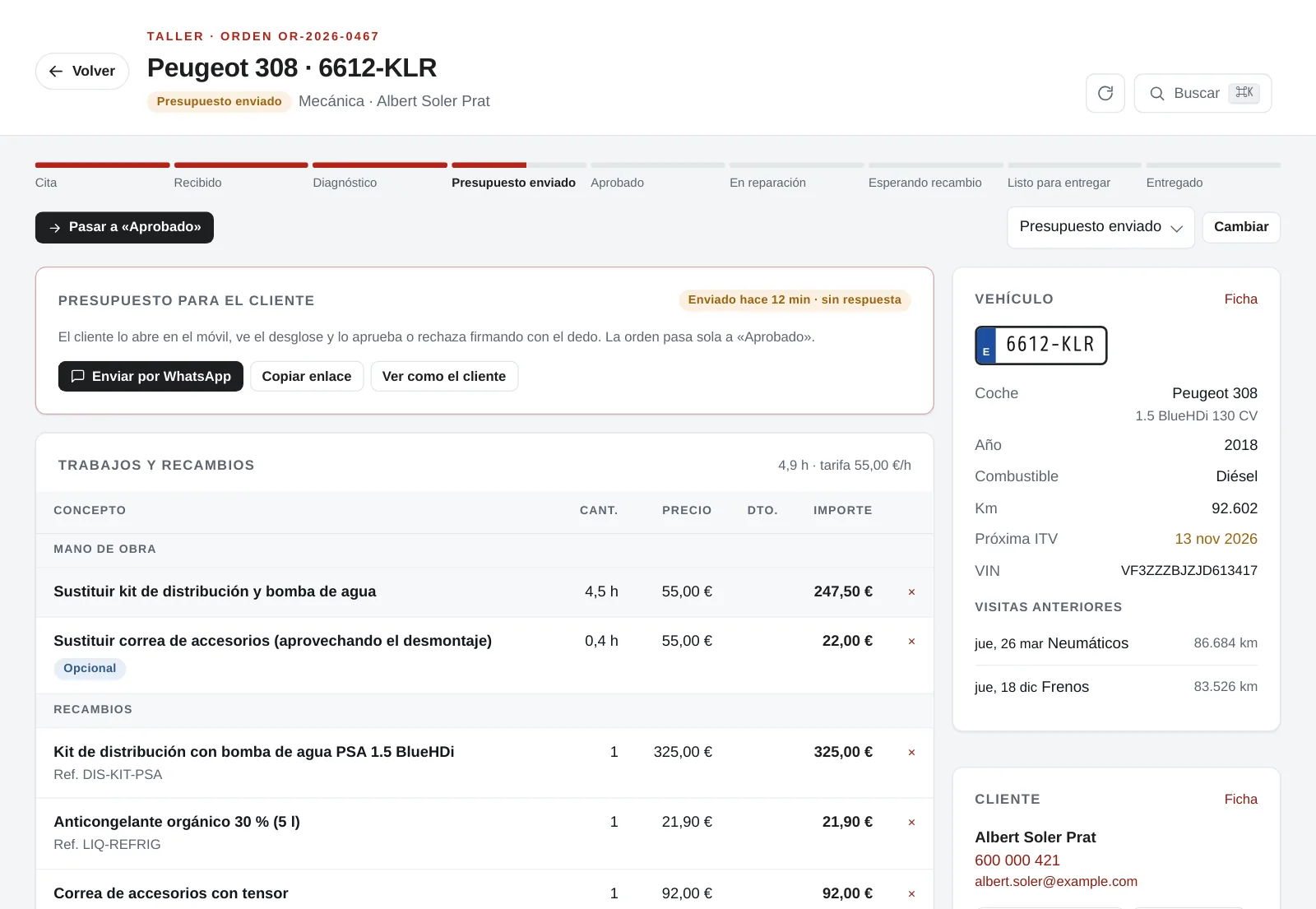The image size is (1316, 909).
Task: Select the Diagnóstico progress step
Action: 380,176
